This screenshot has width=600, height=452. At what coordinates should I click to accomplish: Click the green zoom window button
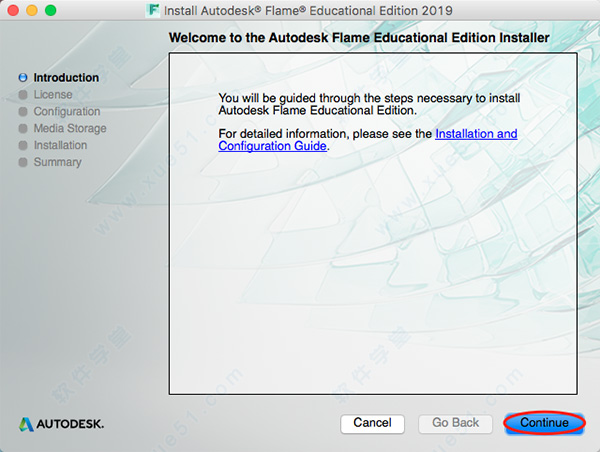coord(51,10)
